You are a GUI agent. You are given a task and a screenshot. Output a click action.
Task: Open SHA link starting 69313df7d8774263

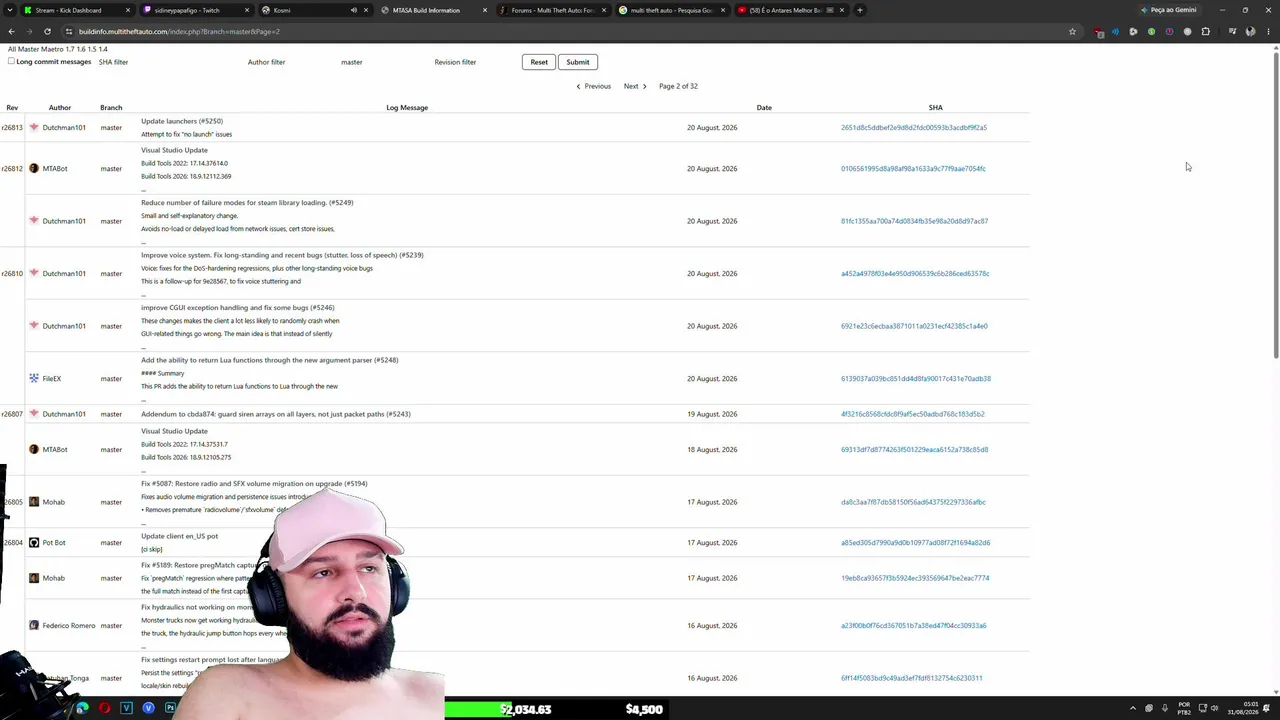[x=914, y=449]
